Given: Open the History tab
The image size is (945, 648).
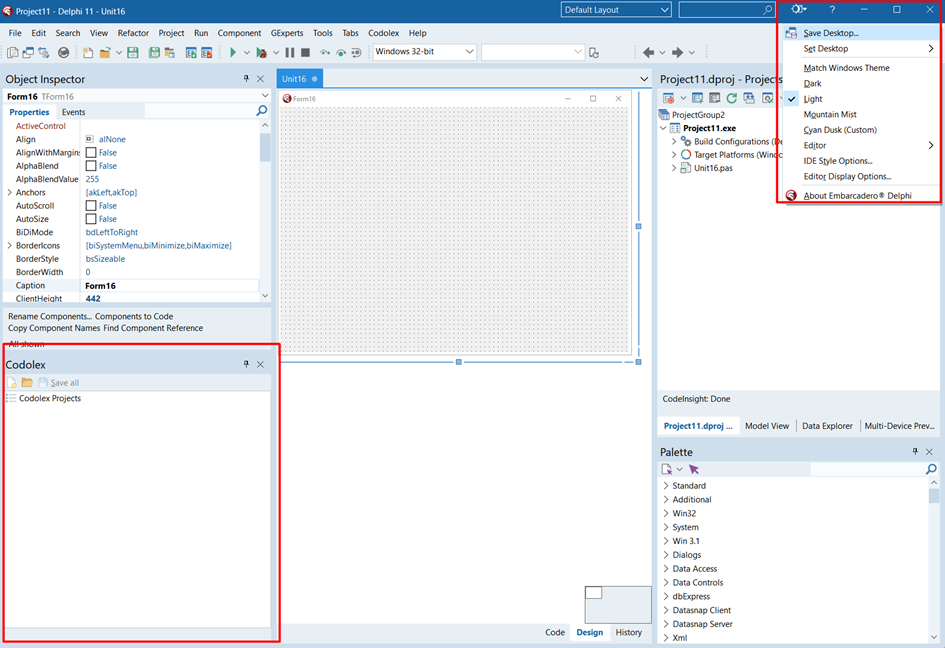Looking at the screenshot, I should (x=629, y=632).
